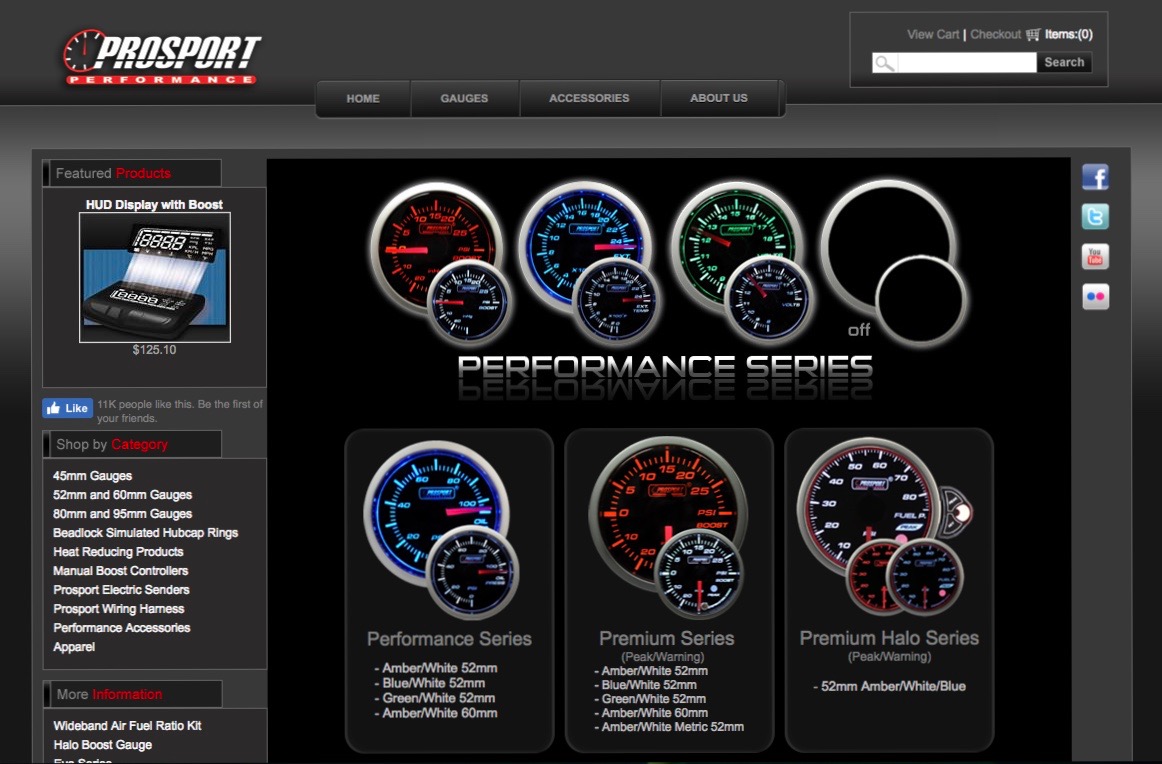Image resolution: width=1162 pixels, height=764 pixels.
Task: Open the Apparel category
Action: coord(74,647)
